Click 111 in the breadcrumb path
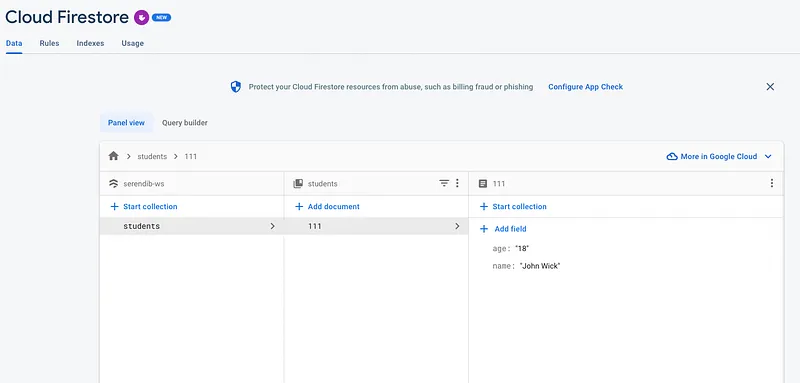This screenshot has width=800, height=383. (x=191, y=157)
